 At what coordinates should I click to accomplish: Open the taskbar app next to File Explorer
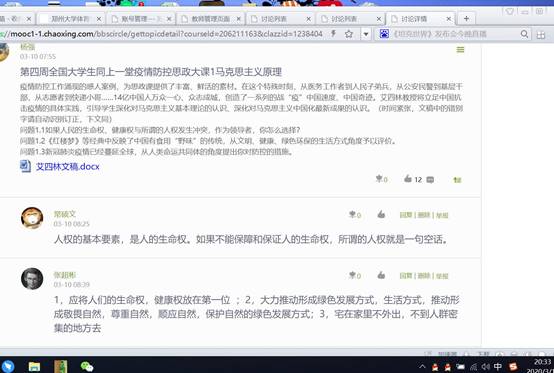point(60,366)
